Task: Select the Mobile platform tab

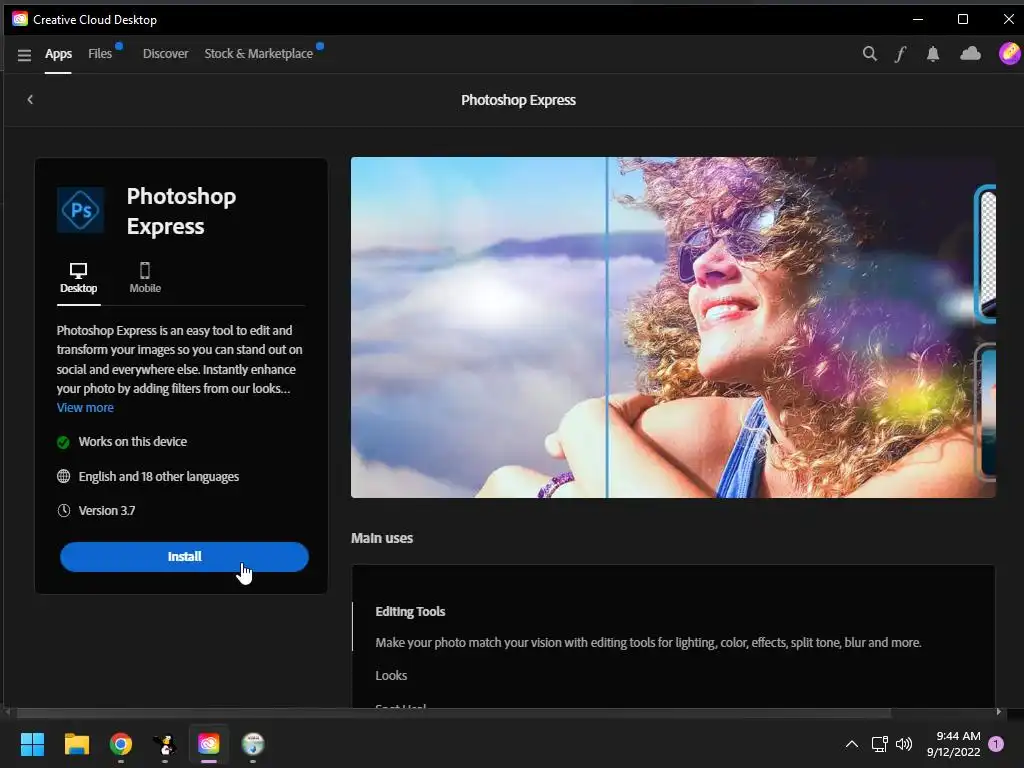Action: [x=145, y=279]
